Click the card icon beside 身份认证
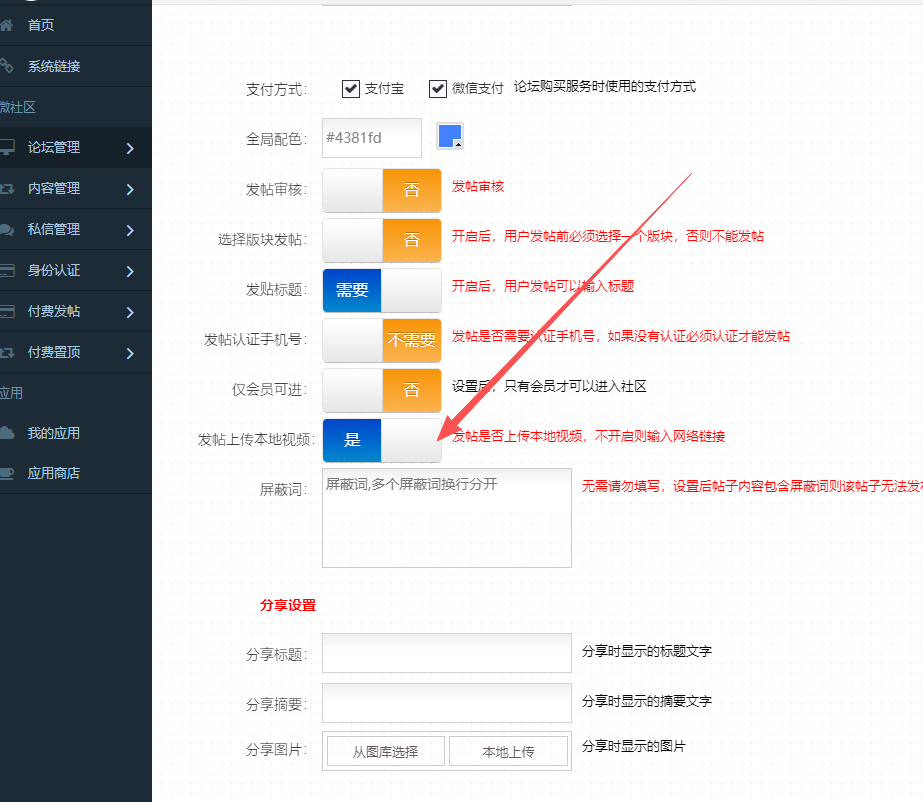Viewport: 923px width, 802px height. pos(6,270)
